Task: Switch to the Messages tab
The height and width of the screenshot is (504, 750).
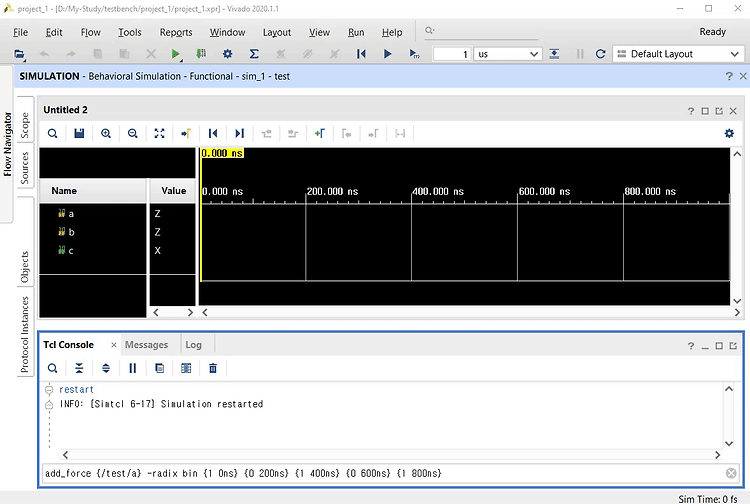Action: 146,345
